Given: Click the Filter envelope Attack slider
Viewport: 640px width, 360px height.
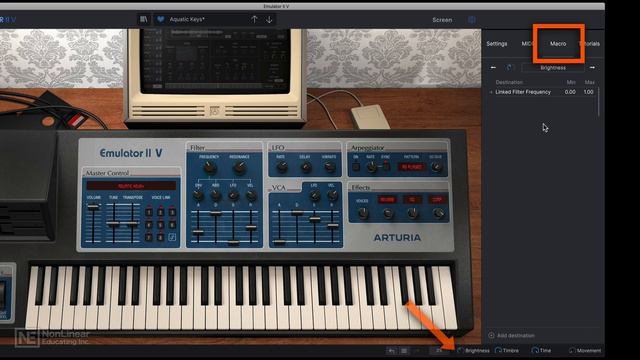Looking at the screenshot, I should 198,232.
